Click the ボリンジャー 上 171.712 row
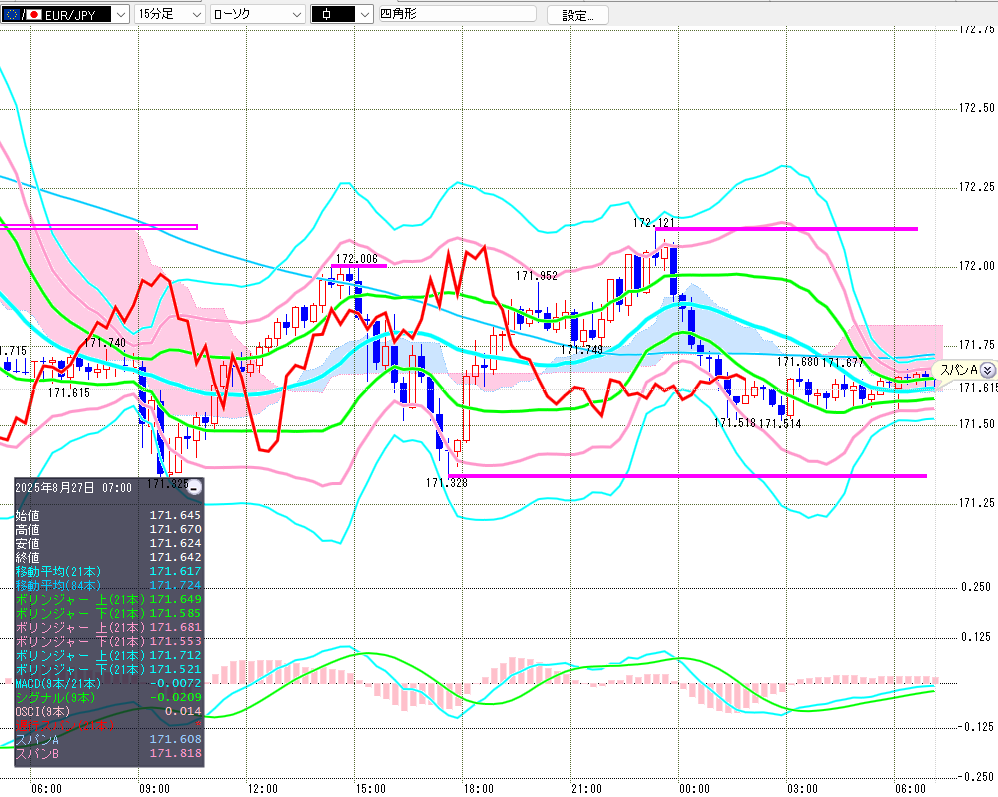The width and height of the screenshot is (998, 797). [x=108, y=655]
